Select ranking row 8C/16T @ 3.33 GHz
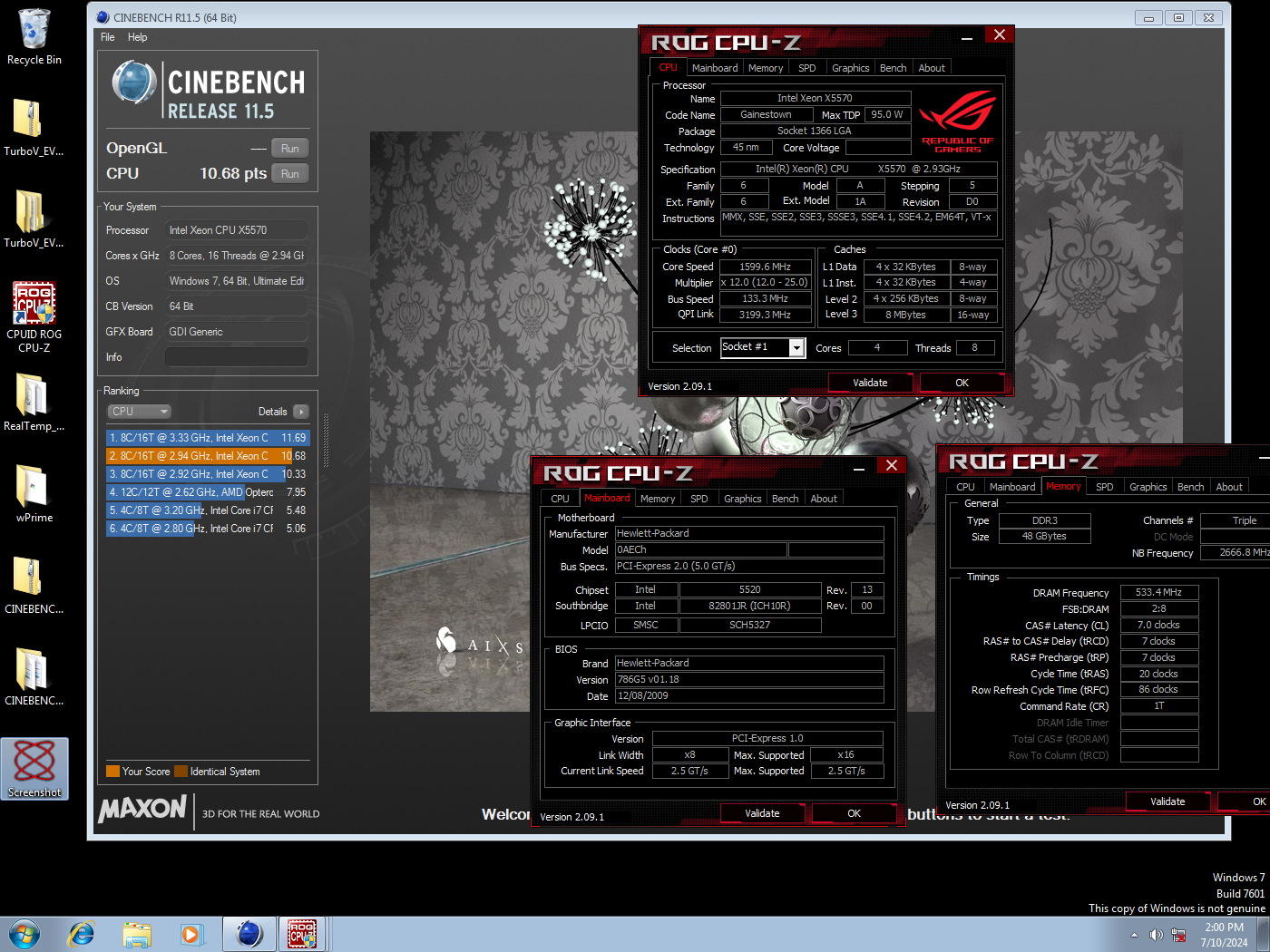This screenshot has width=1270, height=952. [208, 438]
